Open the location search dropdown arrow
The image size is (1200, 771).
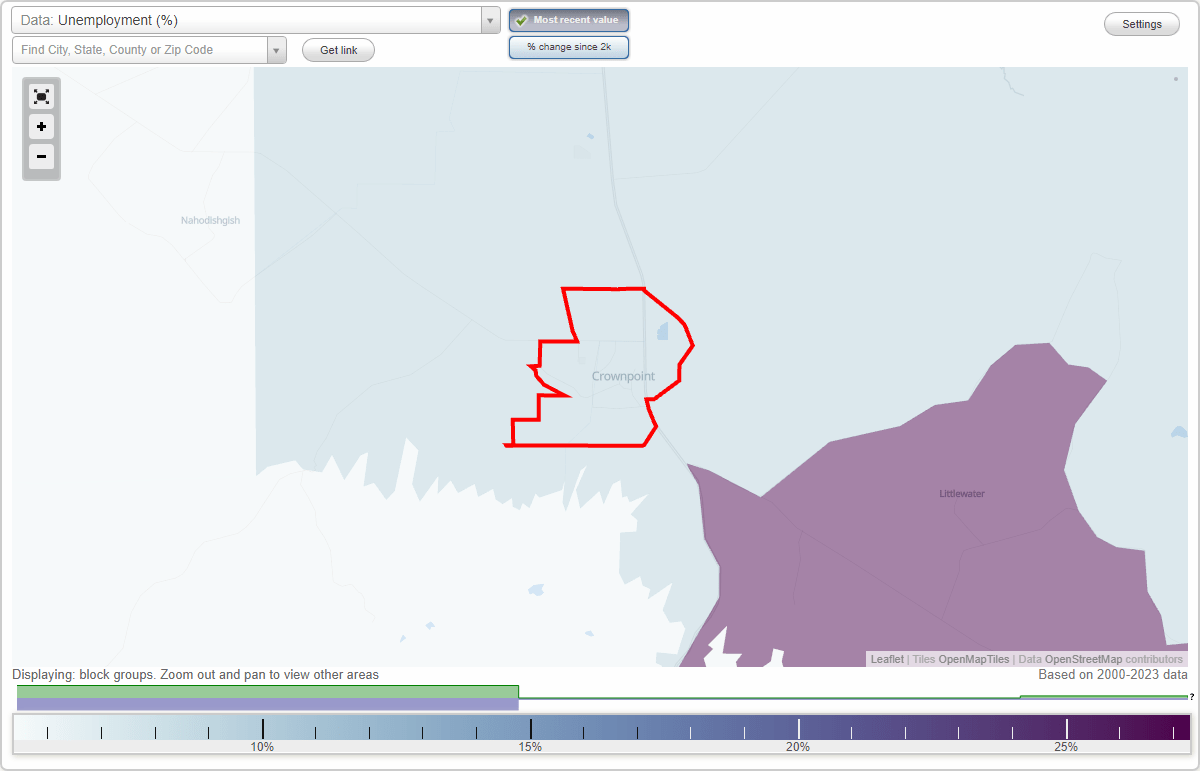pos(277,50)
